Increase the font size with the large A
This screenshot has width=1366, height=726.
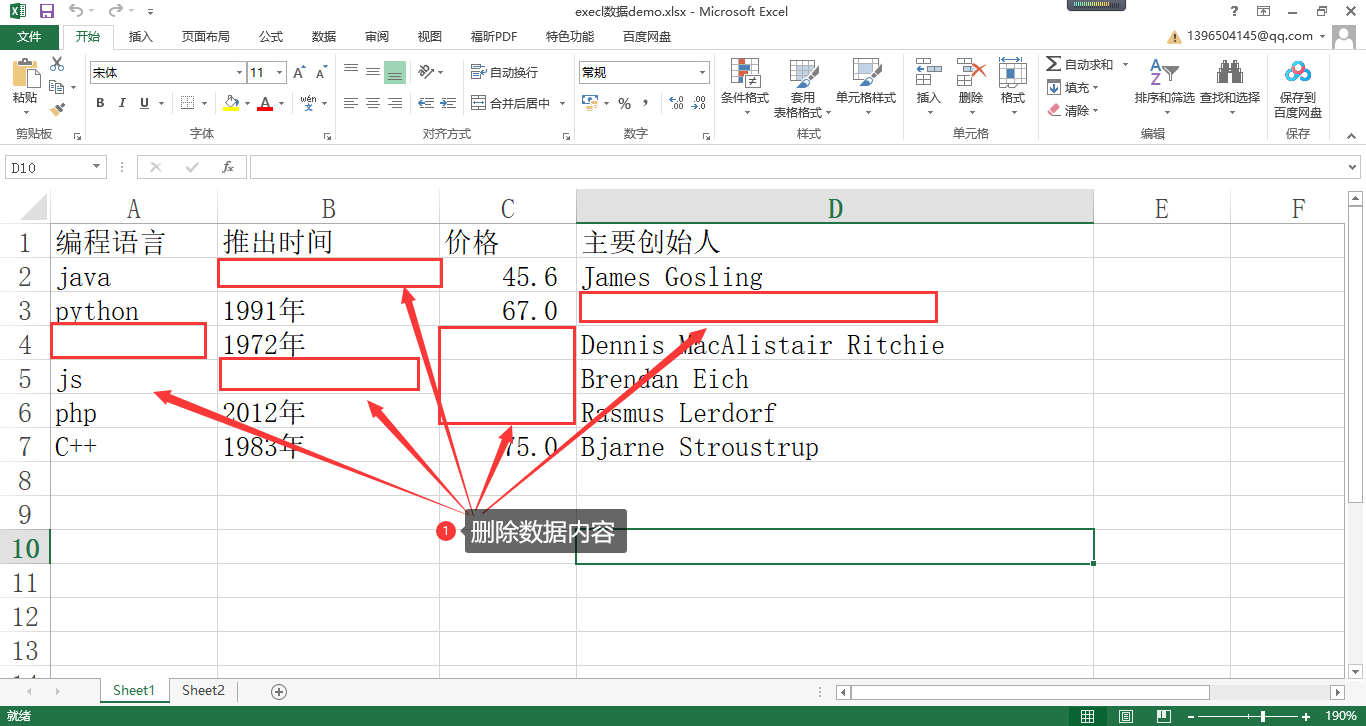click(299, 73)
